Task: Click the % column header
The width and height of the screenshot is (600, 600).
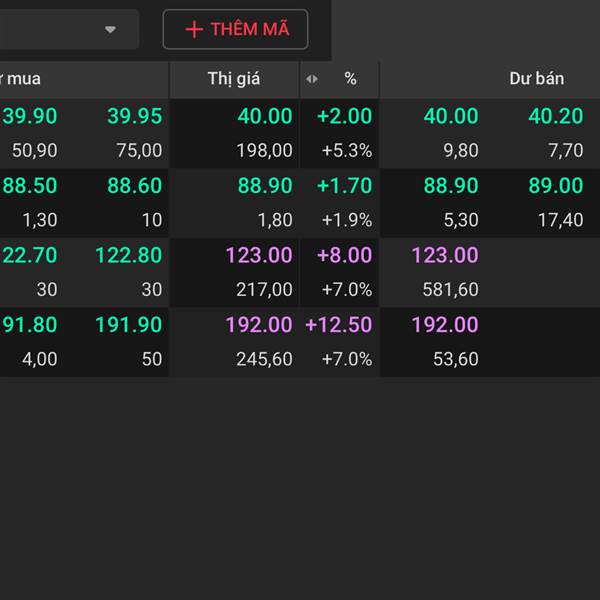Action: [x=350, y=79]
